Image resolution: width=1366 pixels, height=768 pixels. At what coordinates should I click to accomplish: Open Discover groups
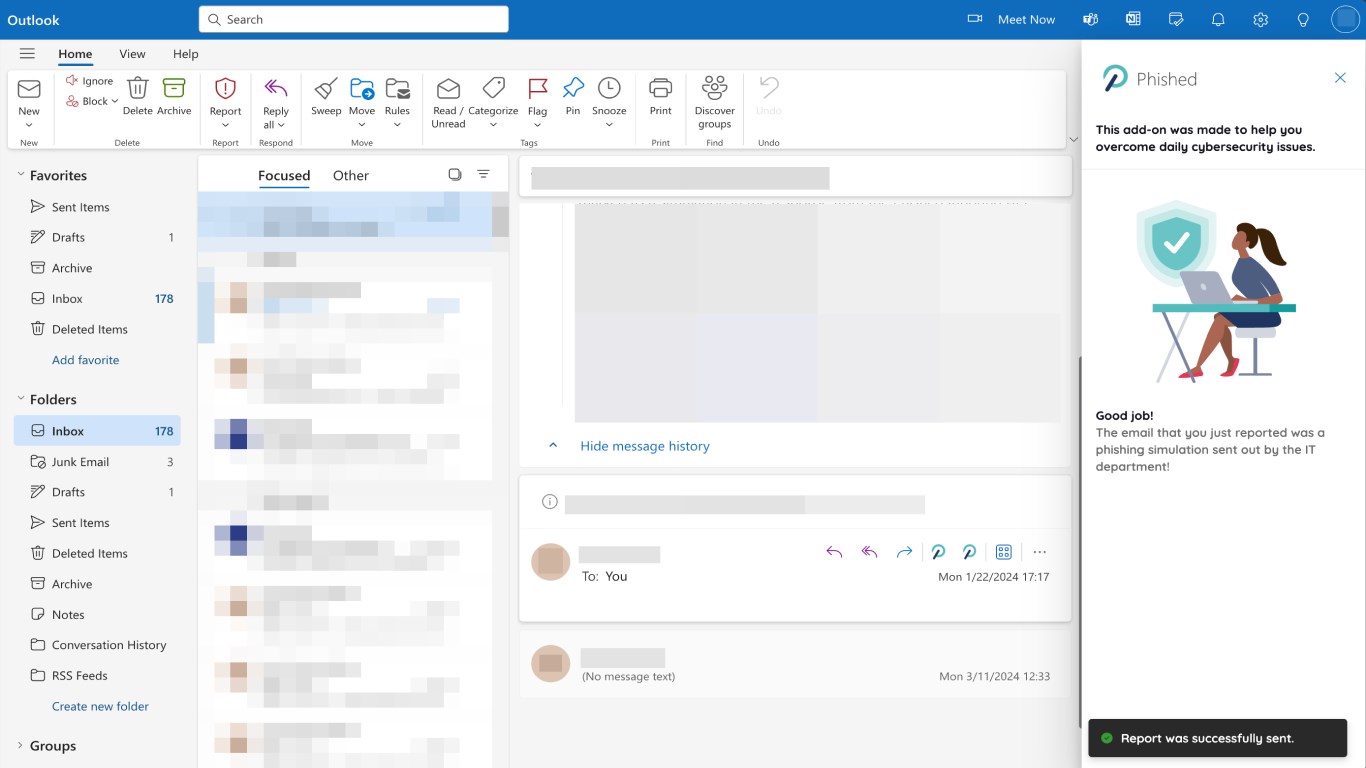pyautogui.click(x=715, y=102)
